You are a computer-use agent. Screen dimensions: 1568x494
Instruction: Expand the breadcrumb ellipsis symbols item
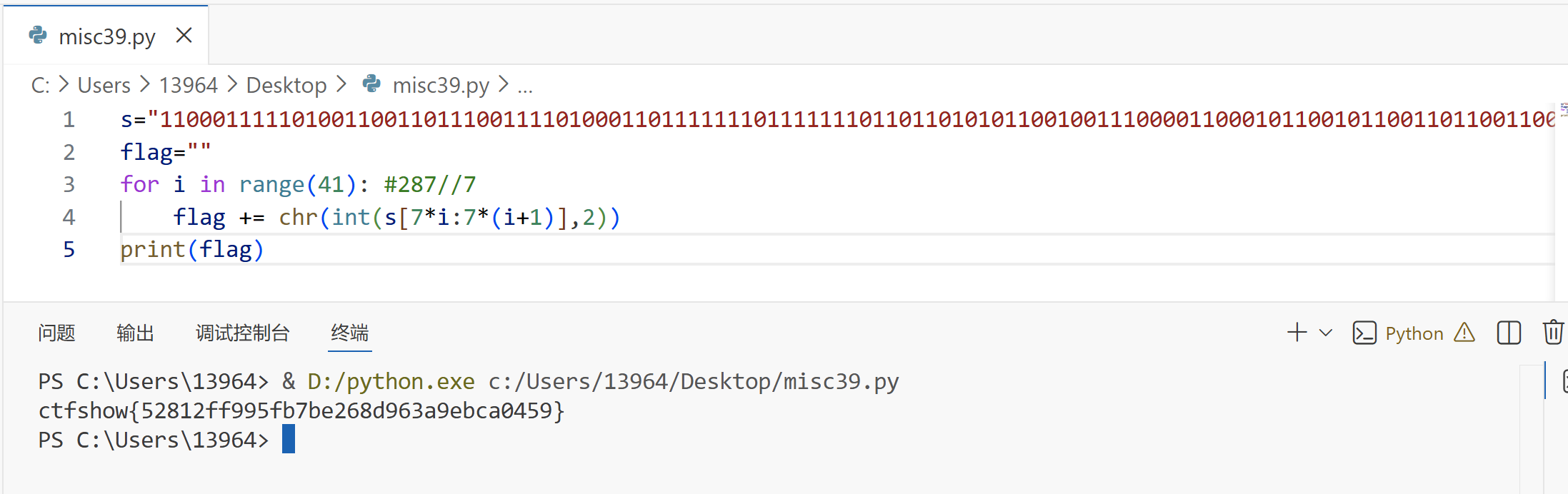525,88
